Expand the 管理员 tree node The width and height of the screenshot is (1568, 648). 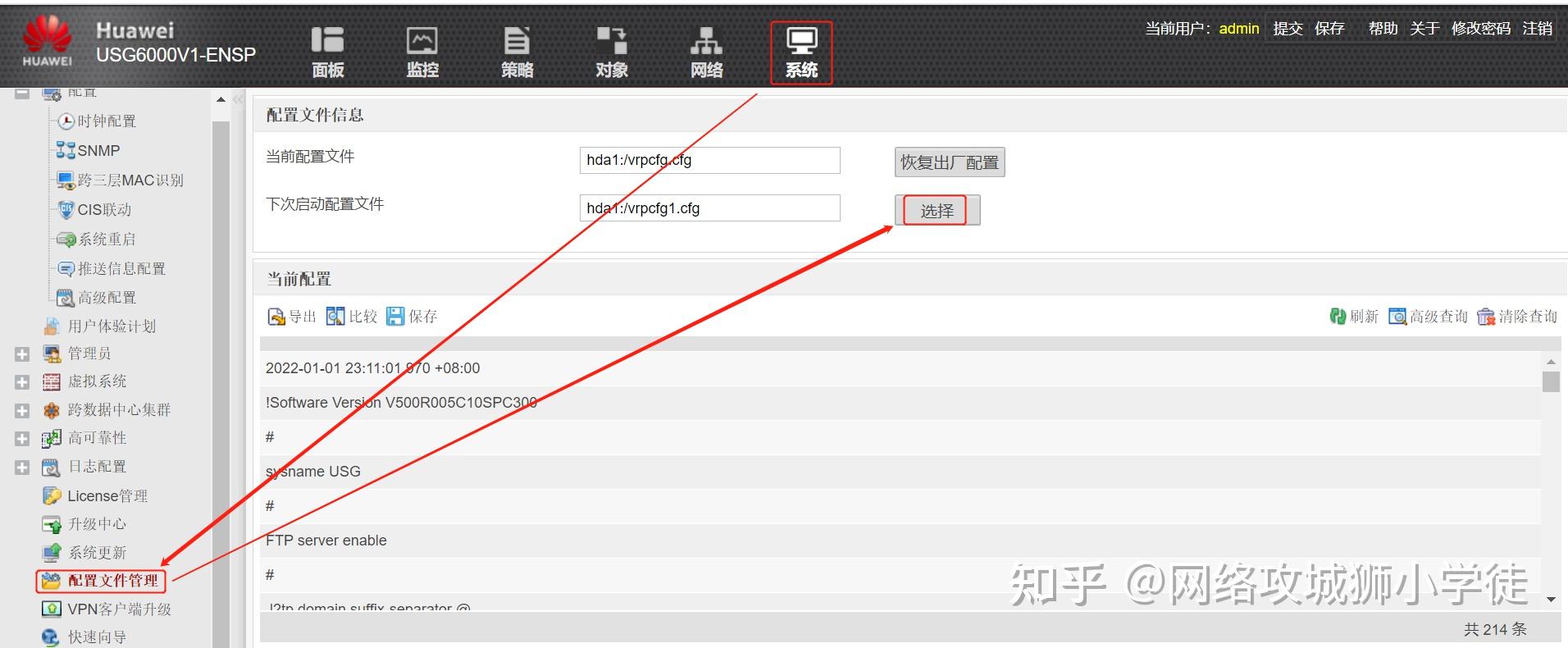[22, 354]
